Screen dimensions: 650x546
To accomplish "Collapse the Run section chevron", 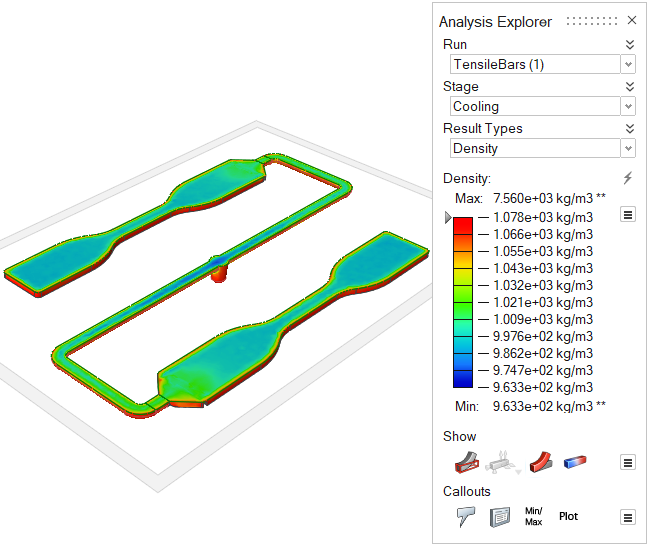I will coord(629,44).
